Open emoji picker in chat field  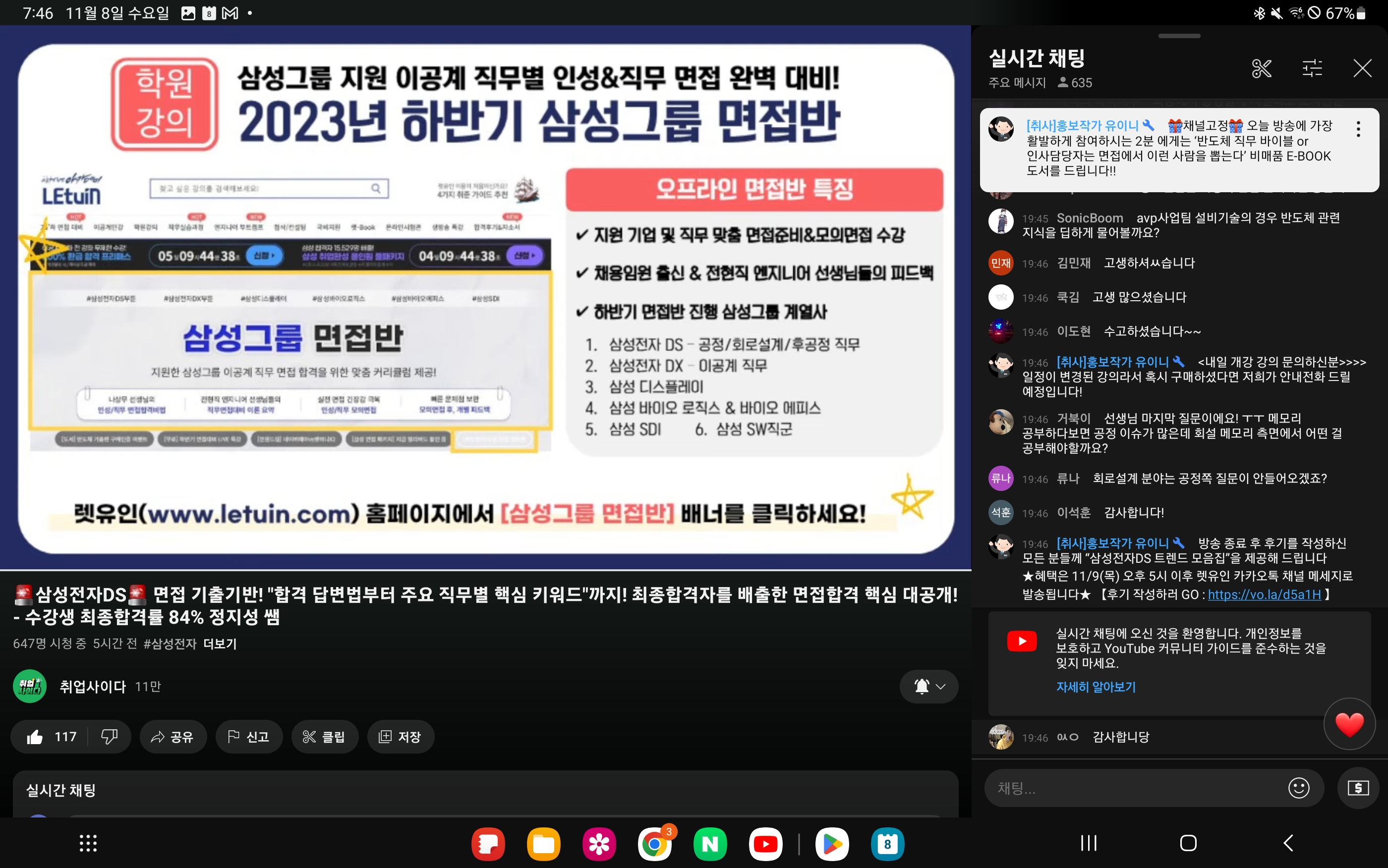coord(1298,788)
